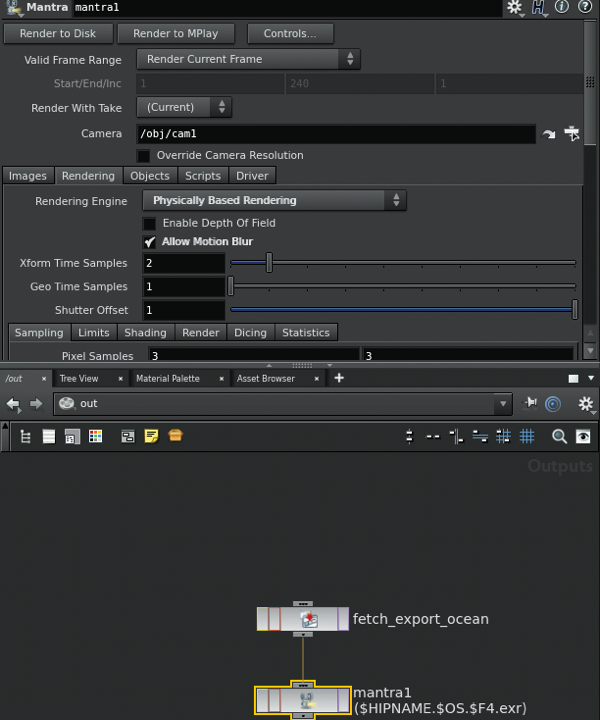Maximize pane with the square icon
Screen dimensions: 600x720
point(573,378)
